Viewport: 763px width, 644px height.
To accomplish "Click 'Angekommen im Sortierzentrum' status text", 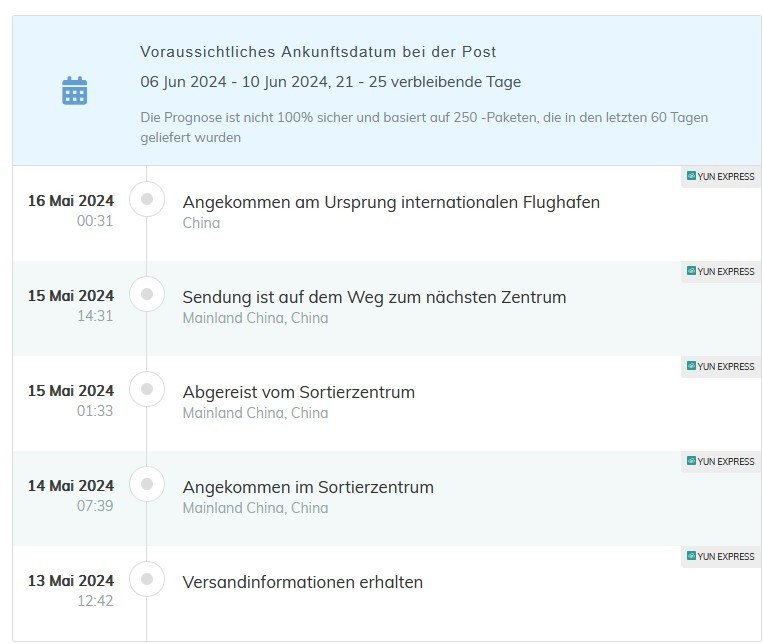I will click(x=308, y=487).
